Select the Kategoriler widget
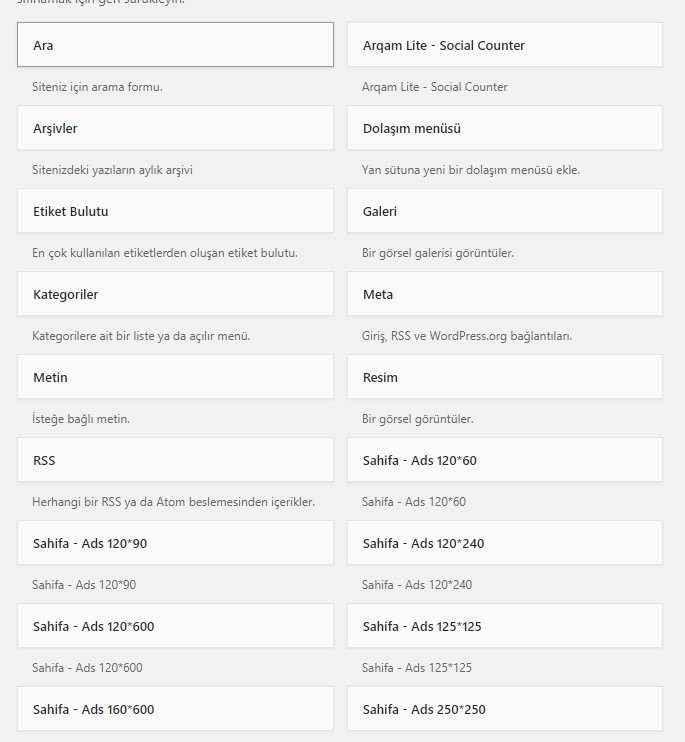Screen dimensions: 685x742 point(175,294)
